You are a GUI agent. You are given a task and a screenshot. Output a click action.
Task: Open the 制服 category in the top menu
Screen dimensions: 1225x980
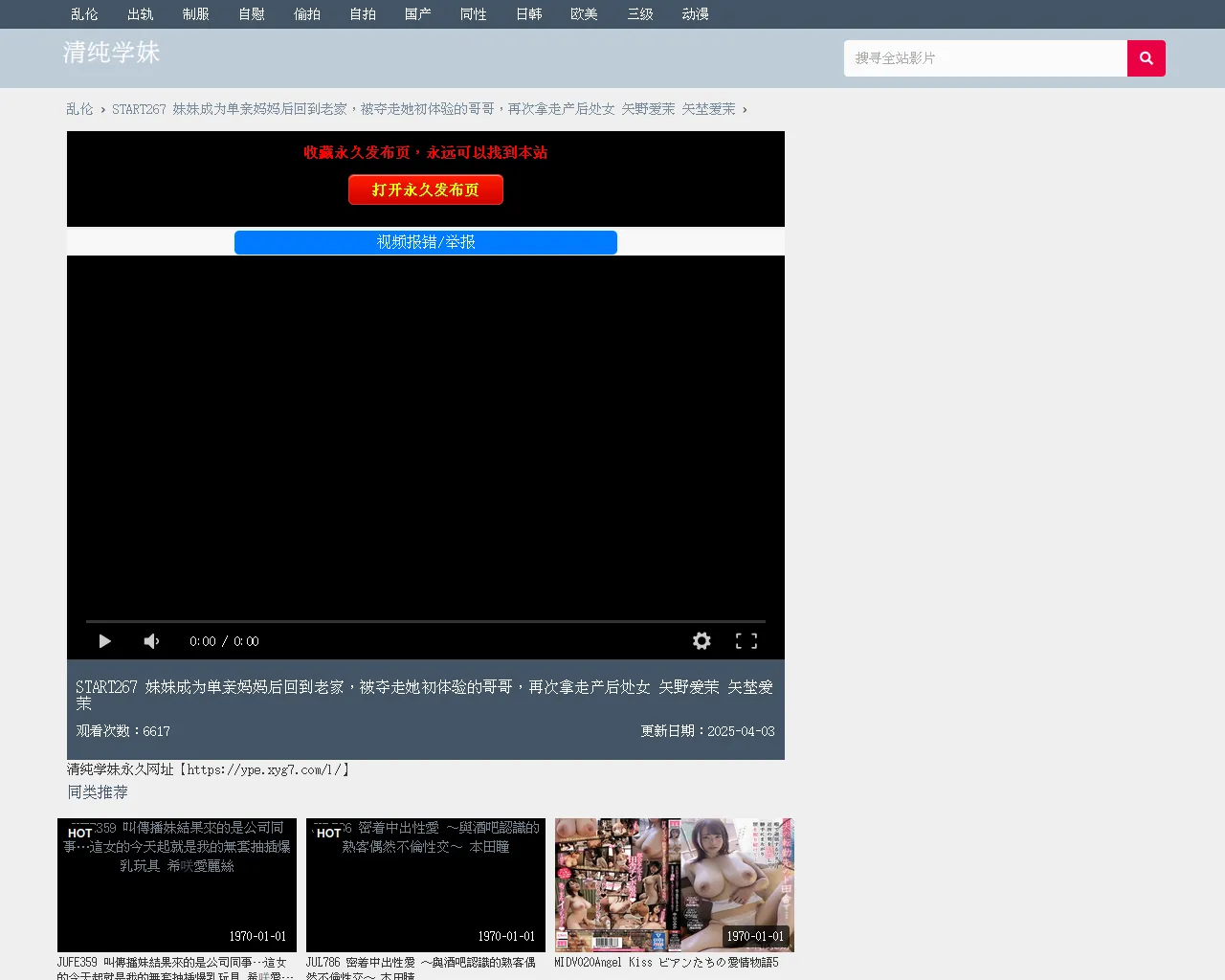click(196, 14)
